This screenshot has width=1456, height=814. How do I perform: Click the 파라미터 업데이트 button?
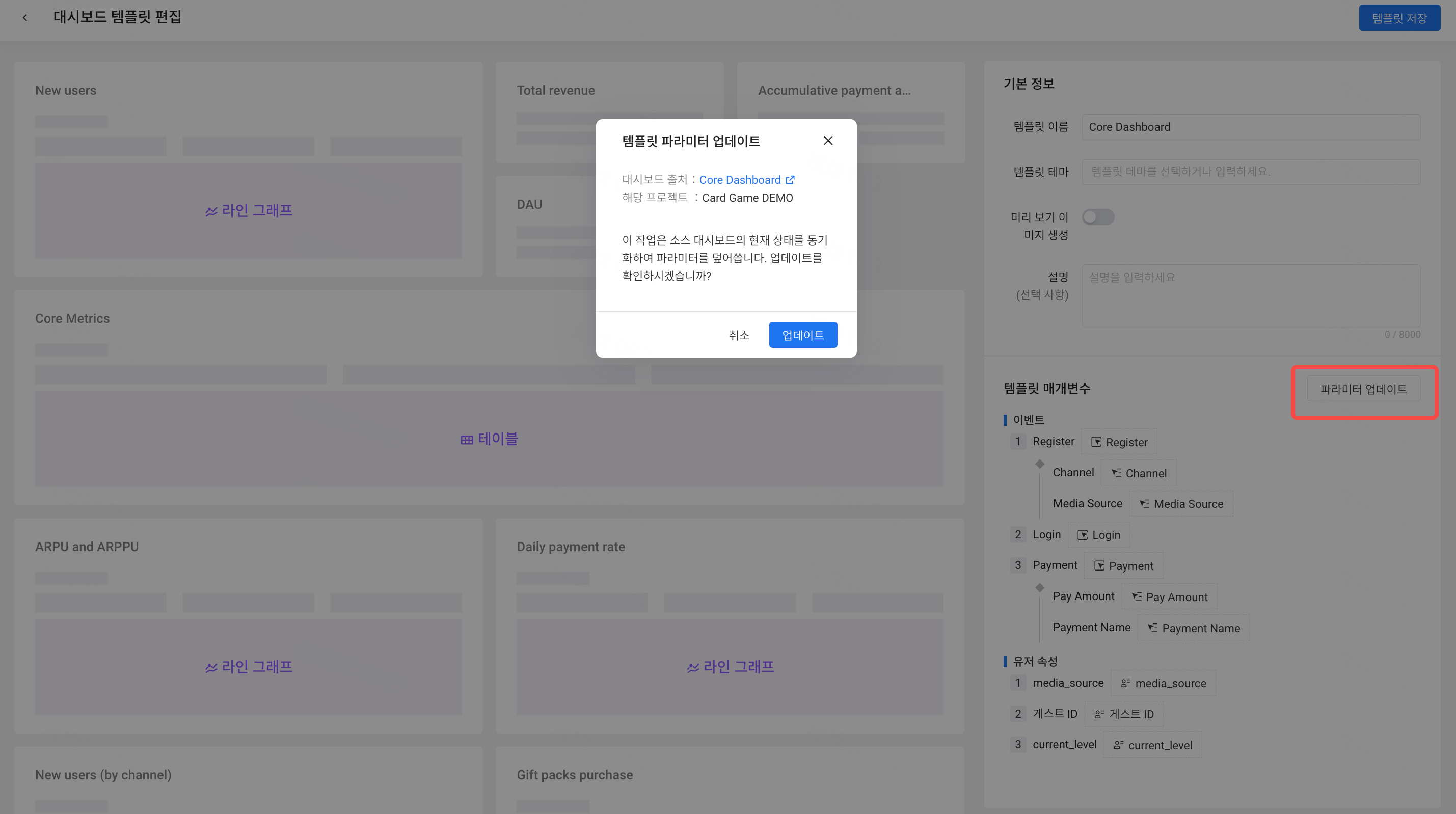[x=1363, y=389]
